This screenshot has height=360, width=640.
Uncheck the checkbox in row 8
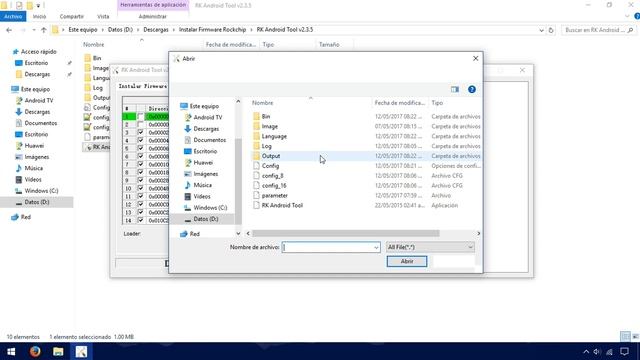coord(140,172)
